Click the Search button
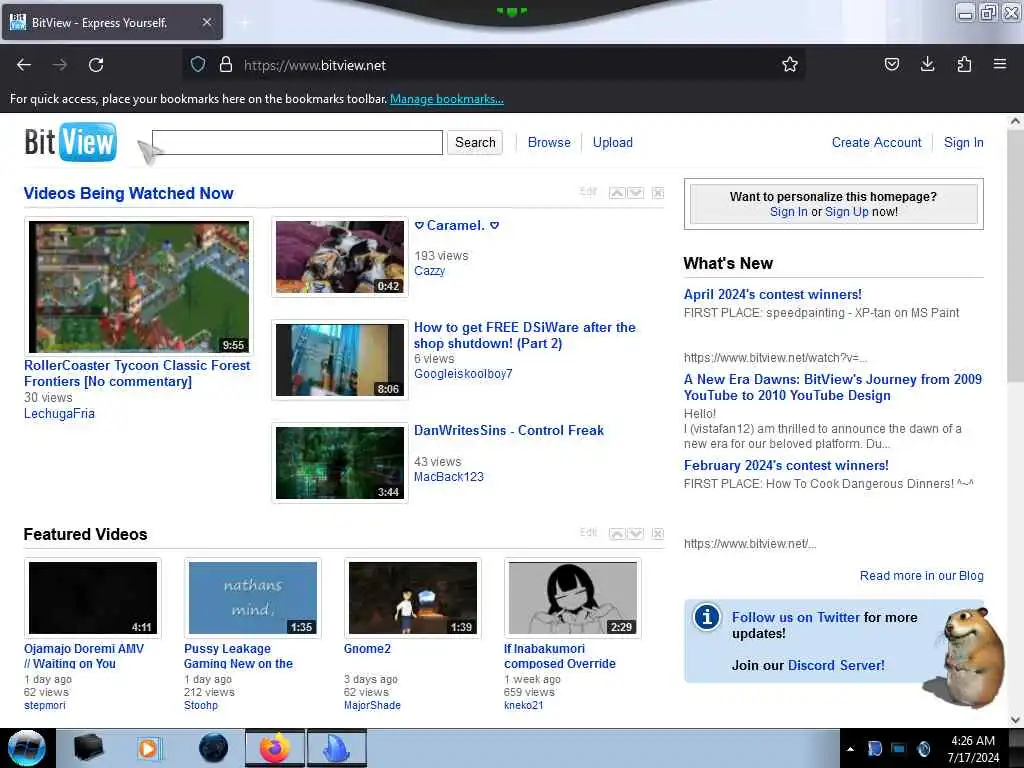 [475, 142]
